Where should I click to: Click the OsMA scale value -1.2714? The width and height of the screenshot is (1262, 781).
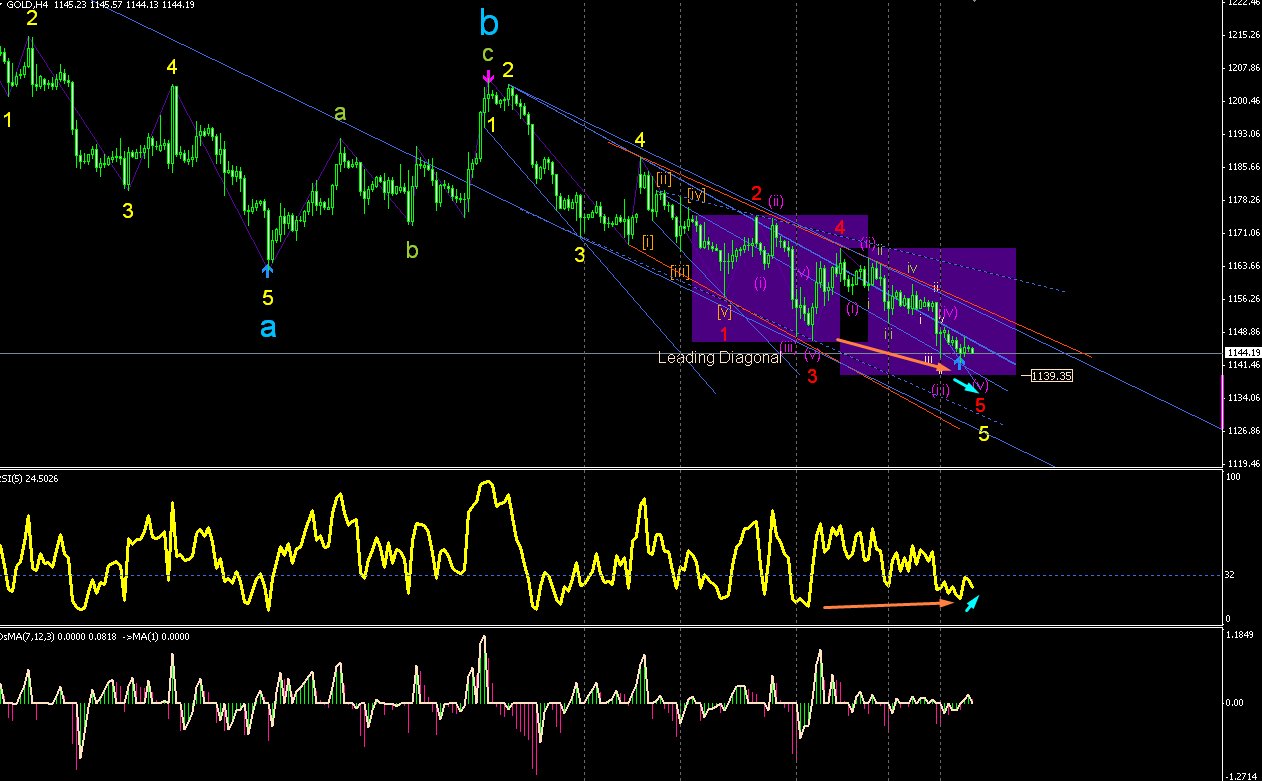[x=1243, y=775]
